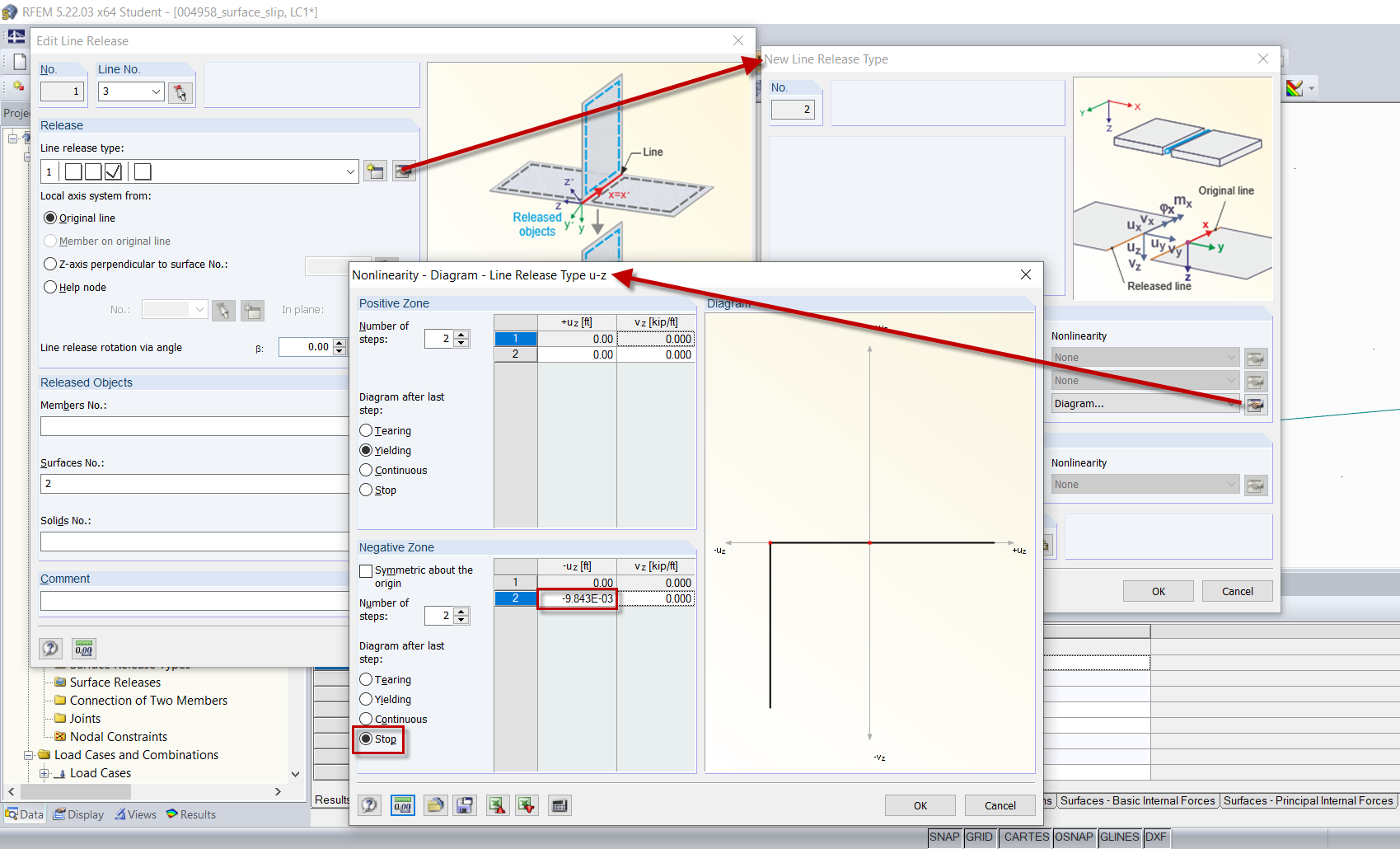Image resolution: width=1400 pixels, height=849 pixels.
Task: Open the calculator for diagram values
Action: pos(560,805)
